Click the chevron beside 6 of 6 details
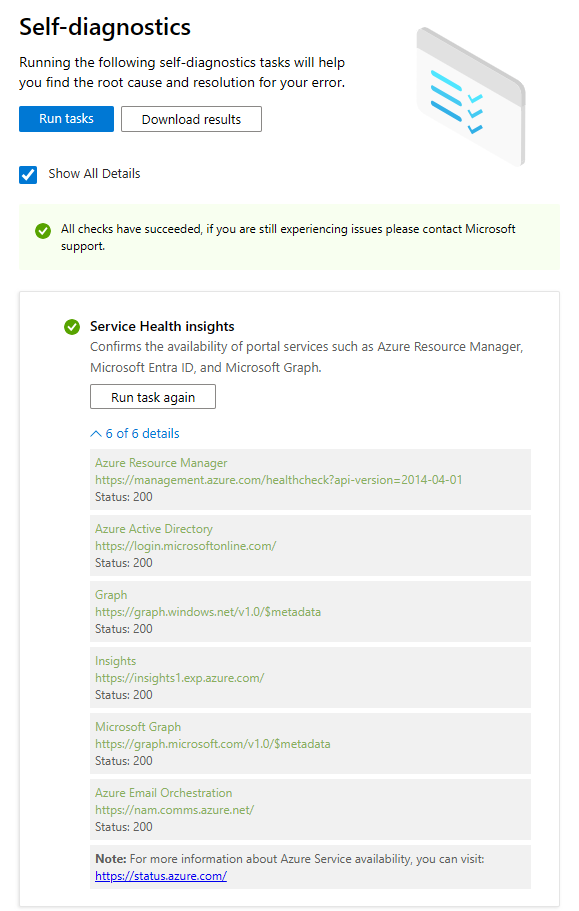 pyautogui.click(x=96, y=433)
